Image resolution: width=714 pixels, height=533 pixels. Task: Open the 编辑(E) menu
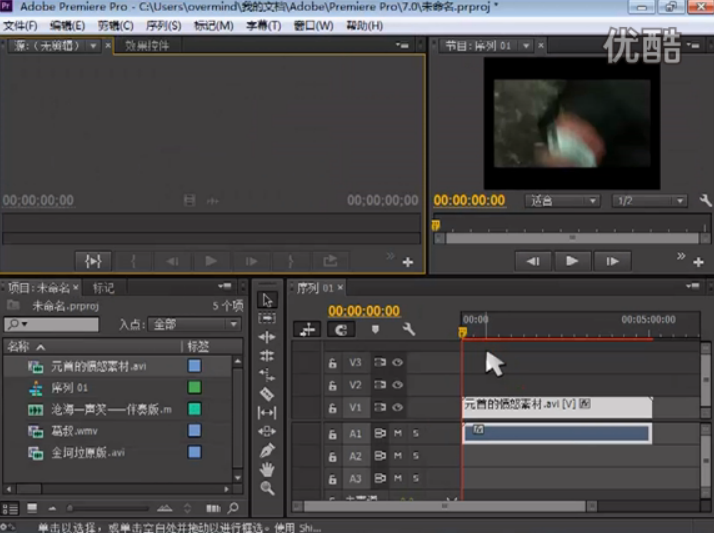67,26
